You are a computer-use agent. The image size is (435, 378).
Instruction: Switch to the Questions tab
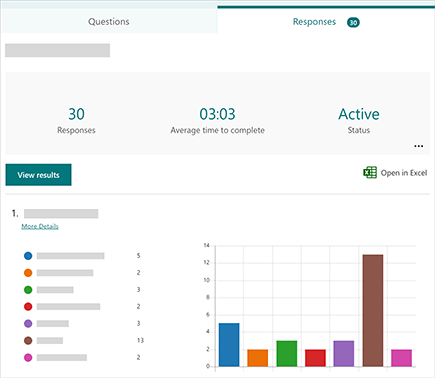(109, 21)
